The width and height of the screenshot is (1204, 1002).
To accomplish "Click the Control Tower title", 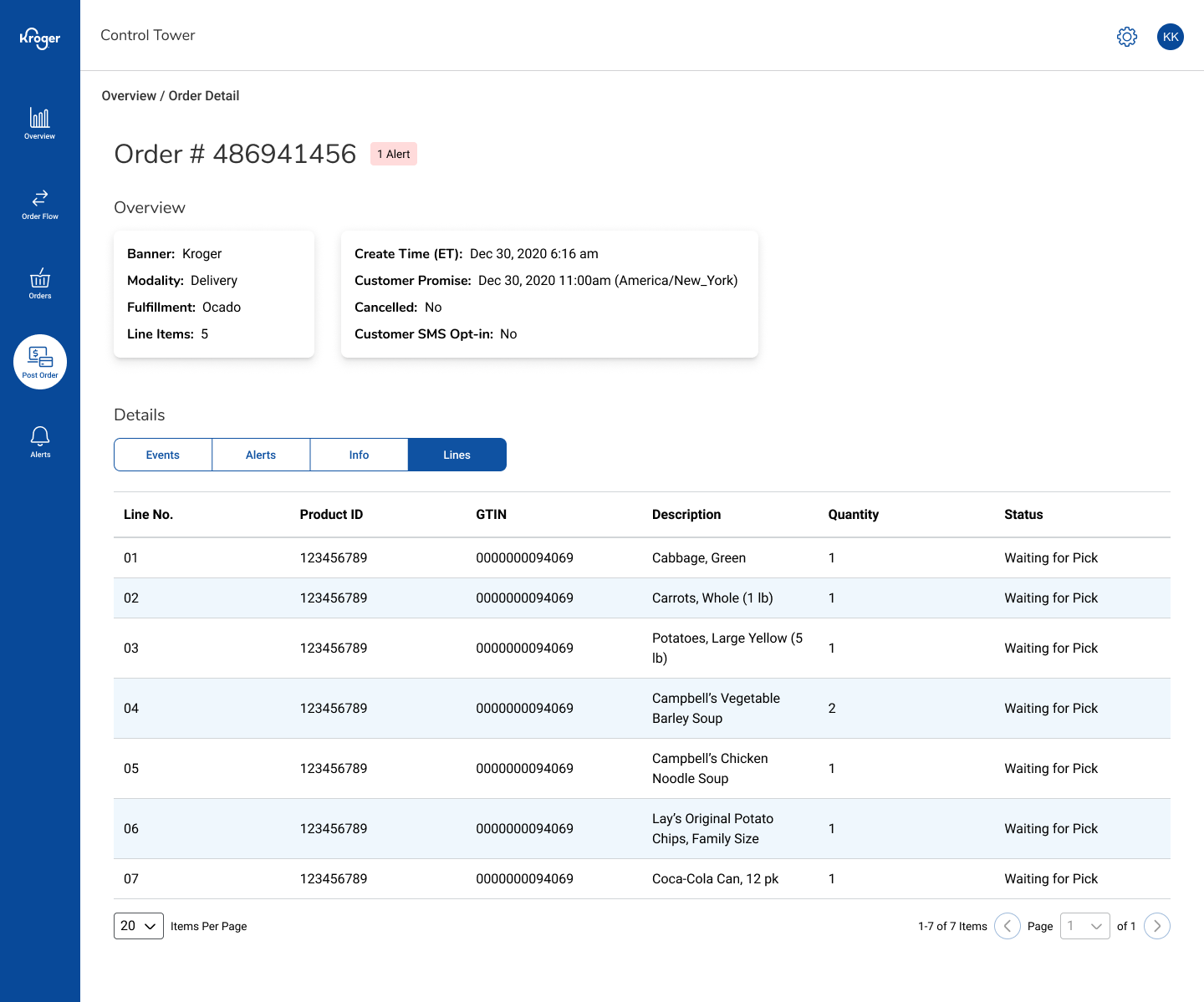I will click(x=148, y=35).
